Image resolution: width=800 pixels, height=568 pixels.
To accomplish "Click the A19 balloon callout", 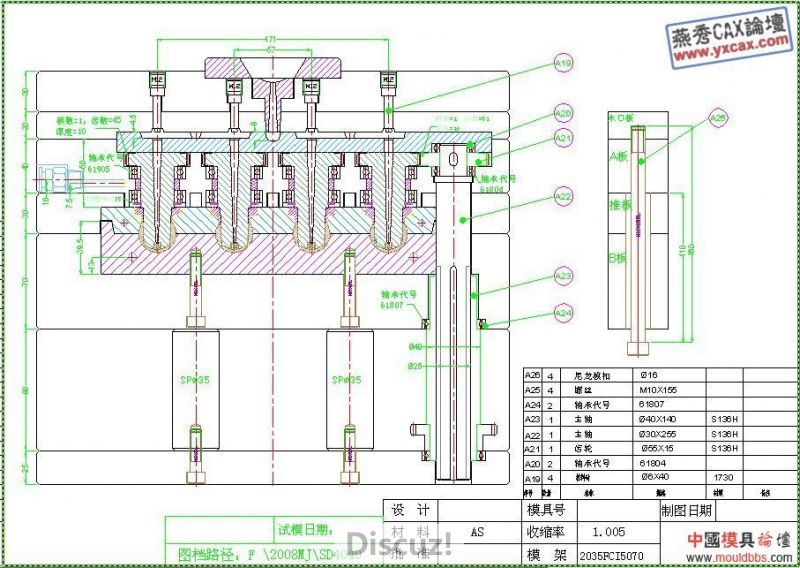I will coord(563,64).
